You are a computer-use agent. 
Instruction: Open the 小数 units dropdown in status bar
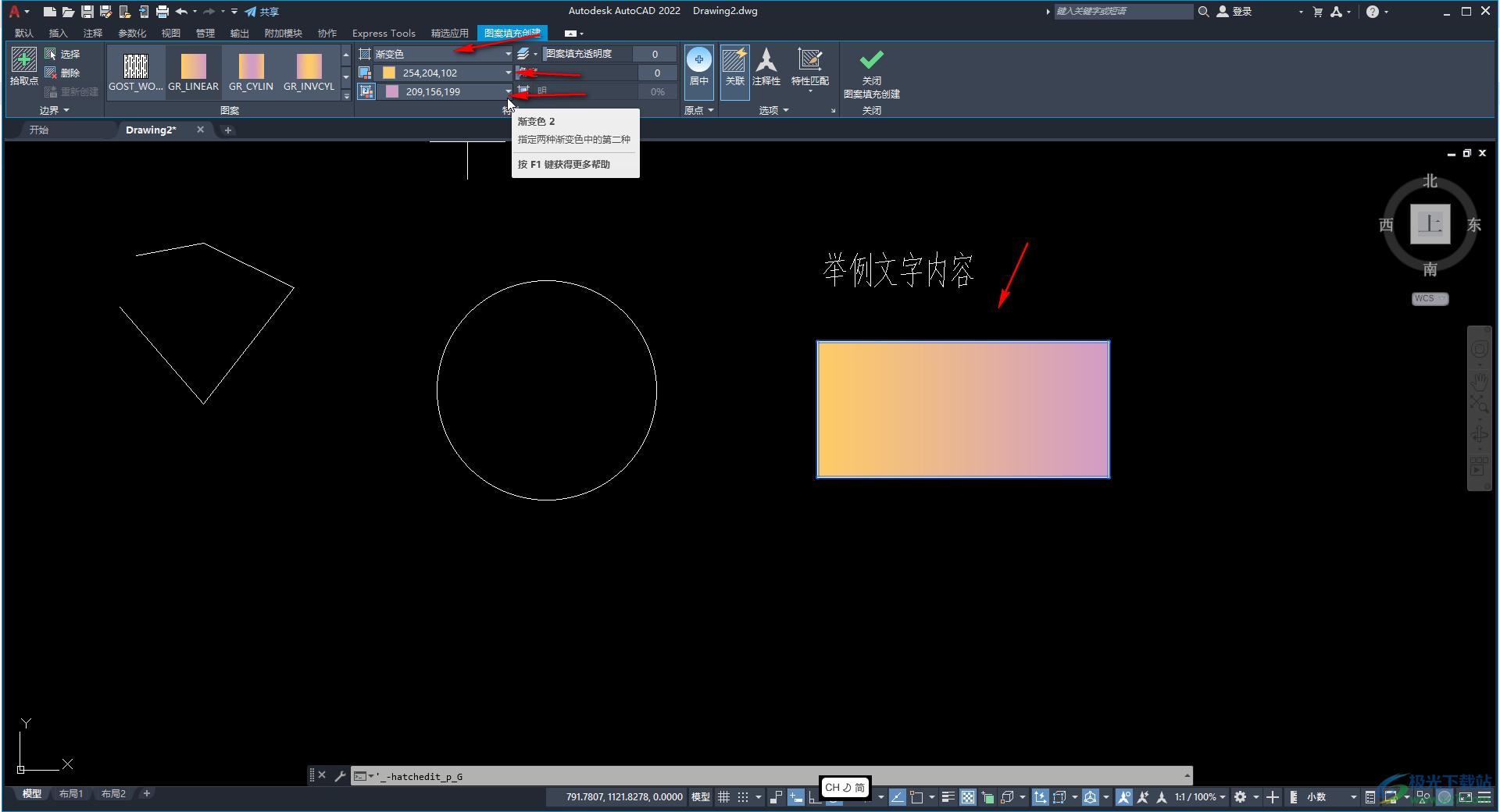tap(1332, 797)
